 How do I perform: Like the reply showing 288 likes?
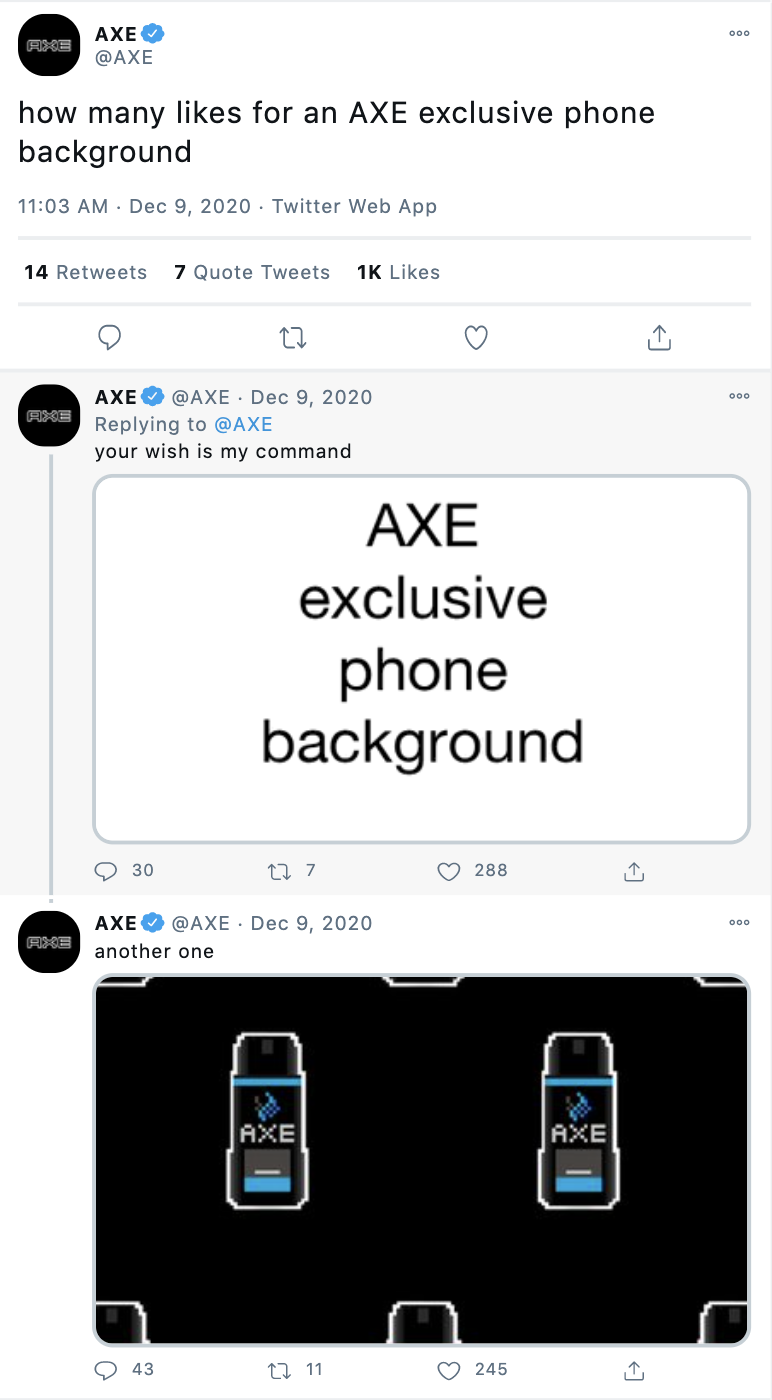(449, 871)
